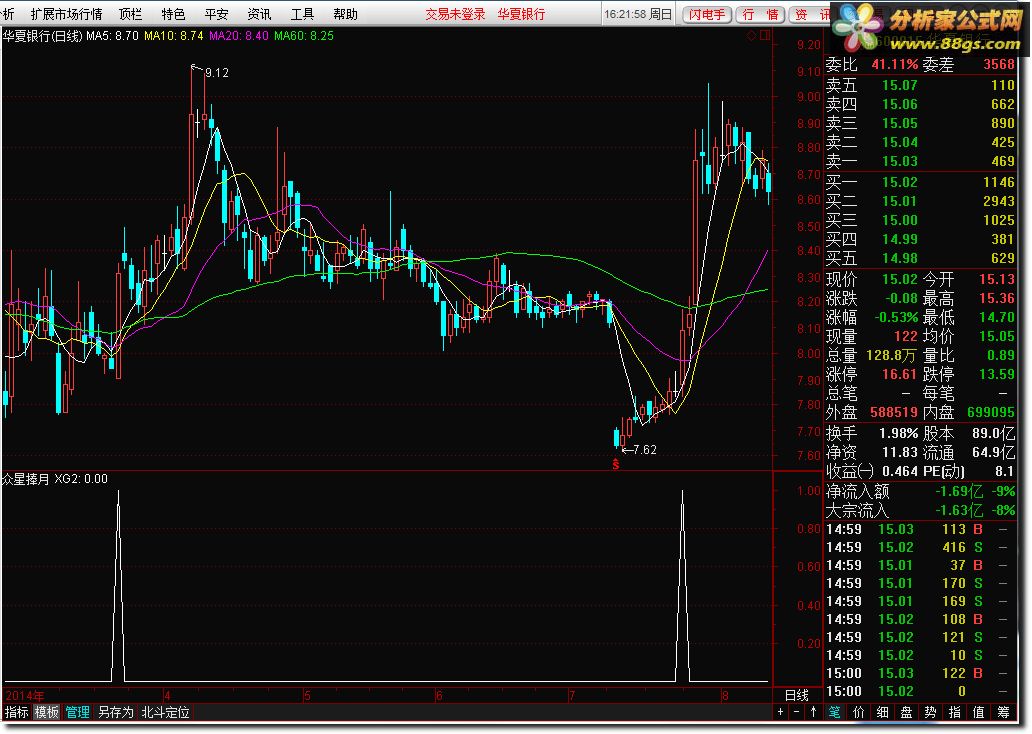This screenshot has width=1032, height=734.
Task: Click the 资讯 button next to 行情
Action: [811, 14]
